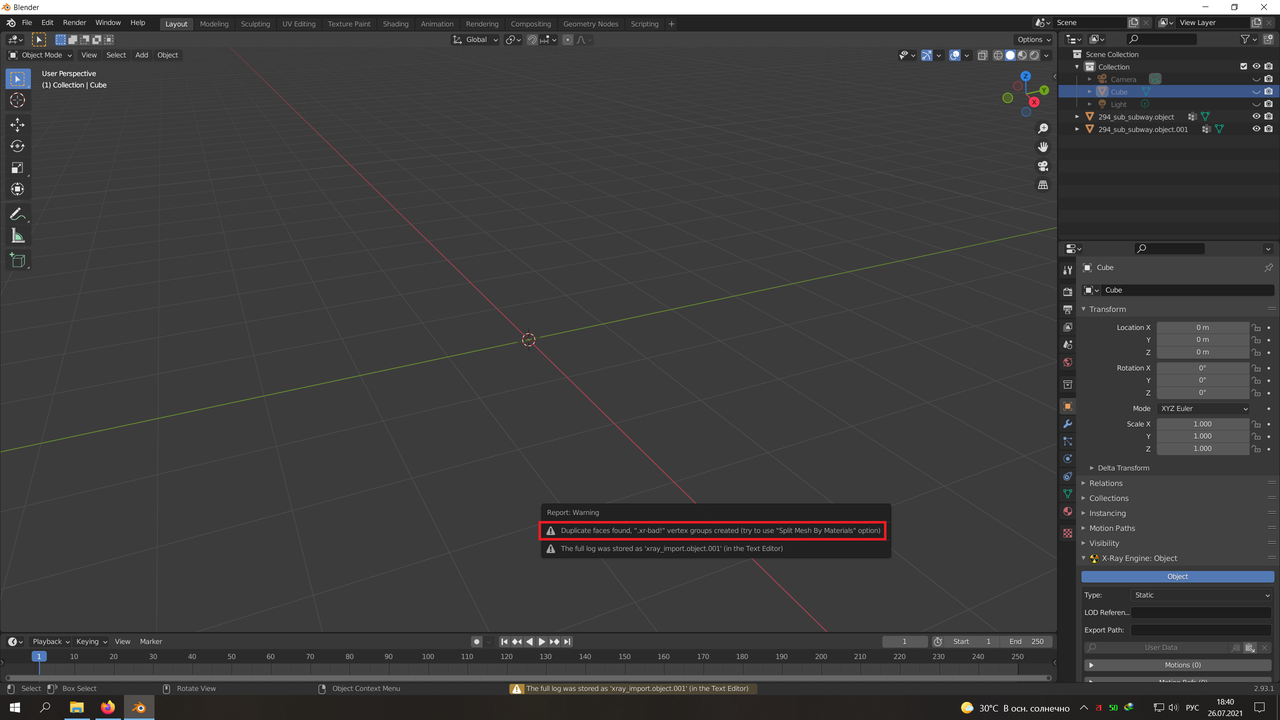This screenshot has width=1280, height=720.
Task: Toggle Cube visibility eye icon
Action: tap(1256, 92)
